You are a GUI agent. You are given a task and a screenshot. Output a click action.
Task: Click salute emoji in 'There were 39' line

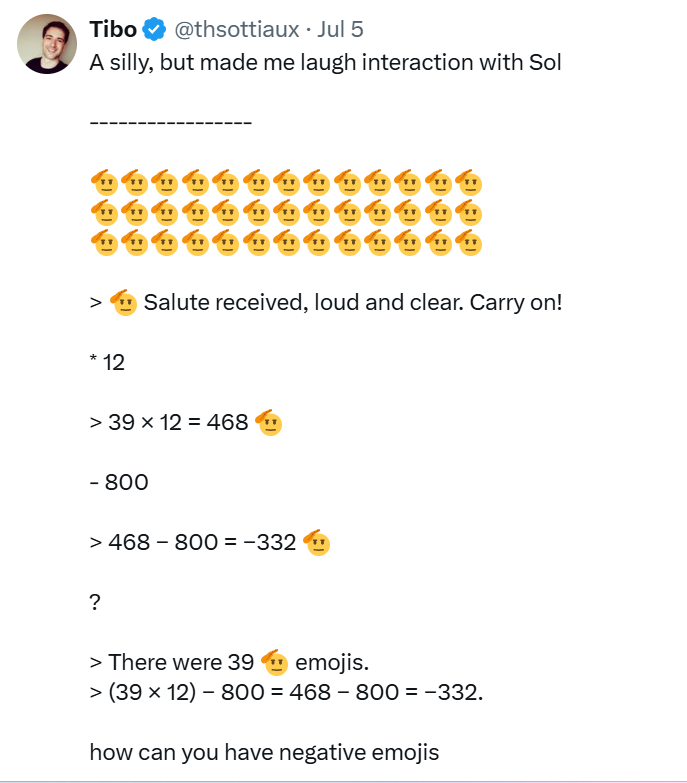coord(275,663)
